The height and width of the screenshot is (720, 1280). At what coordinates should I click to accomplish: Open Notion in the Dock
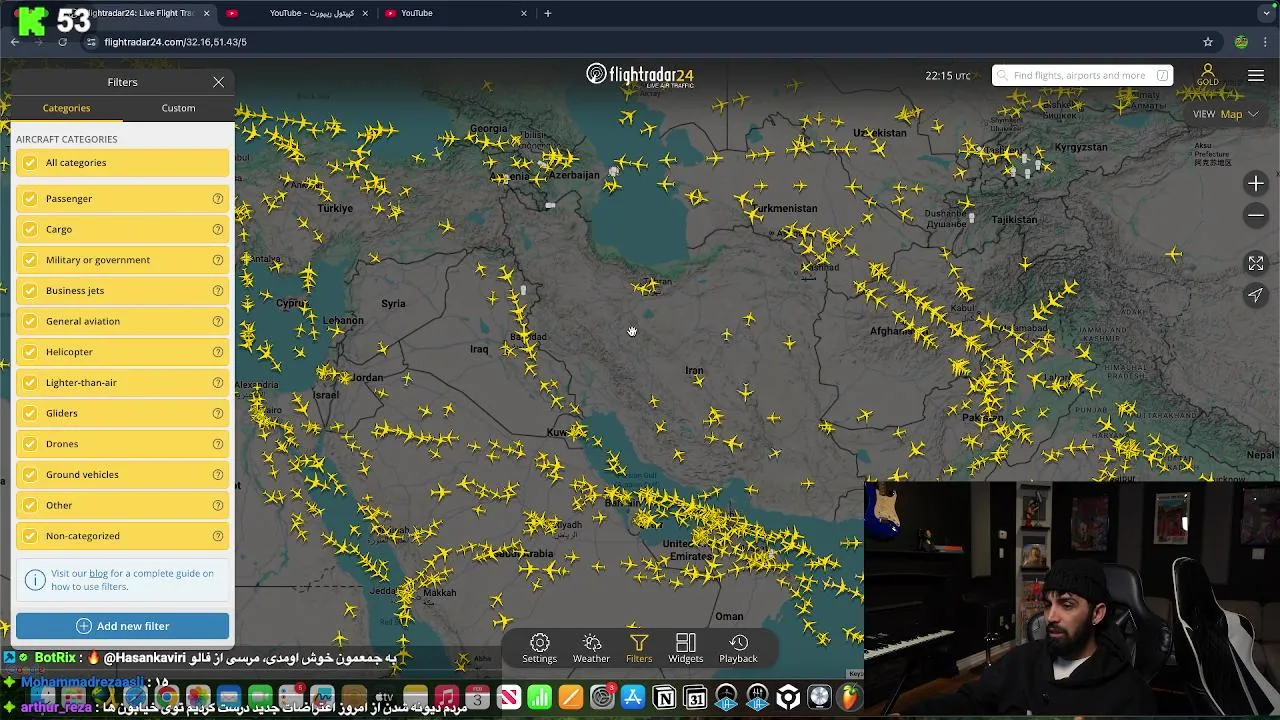pos(664,698)
